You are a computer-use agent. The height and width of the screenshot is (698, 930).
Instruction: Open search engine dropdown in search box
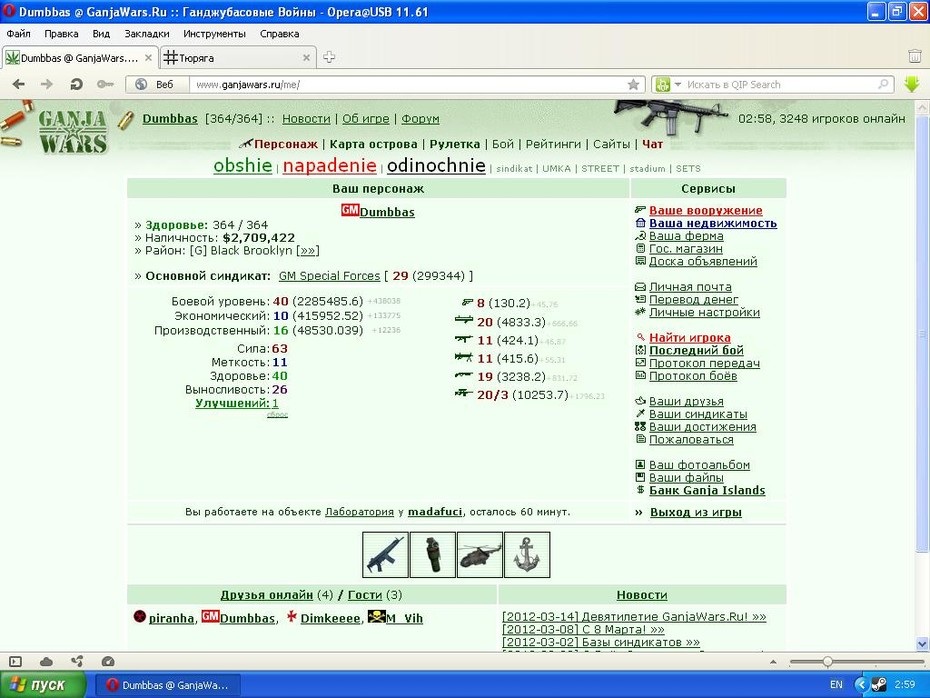pos(678,84)
